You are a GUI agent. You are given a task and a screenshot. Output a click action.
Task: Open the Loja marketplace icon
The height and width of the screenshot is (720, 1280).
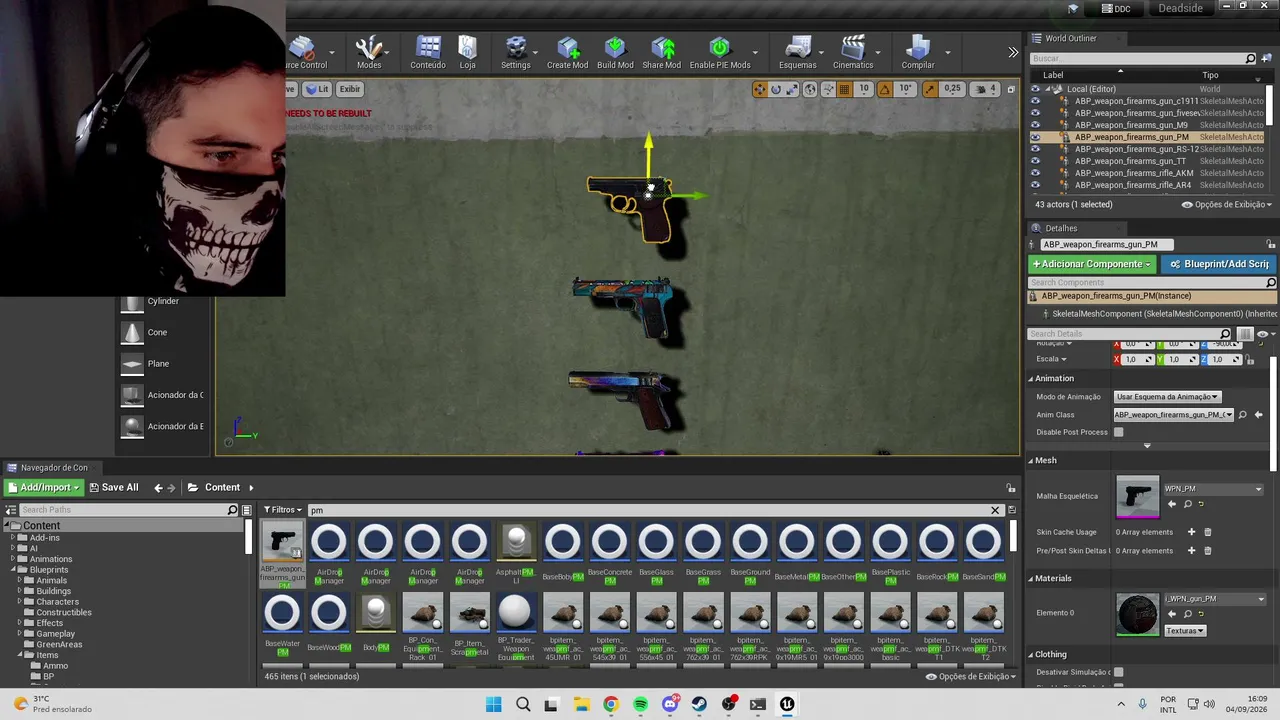(467, 52)
